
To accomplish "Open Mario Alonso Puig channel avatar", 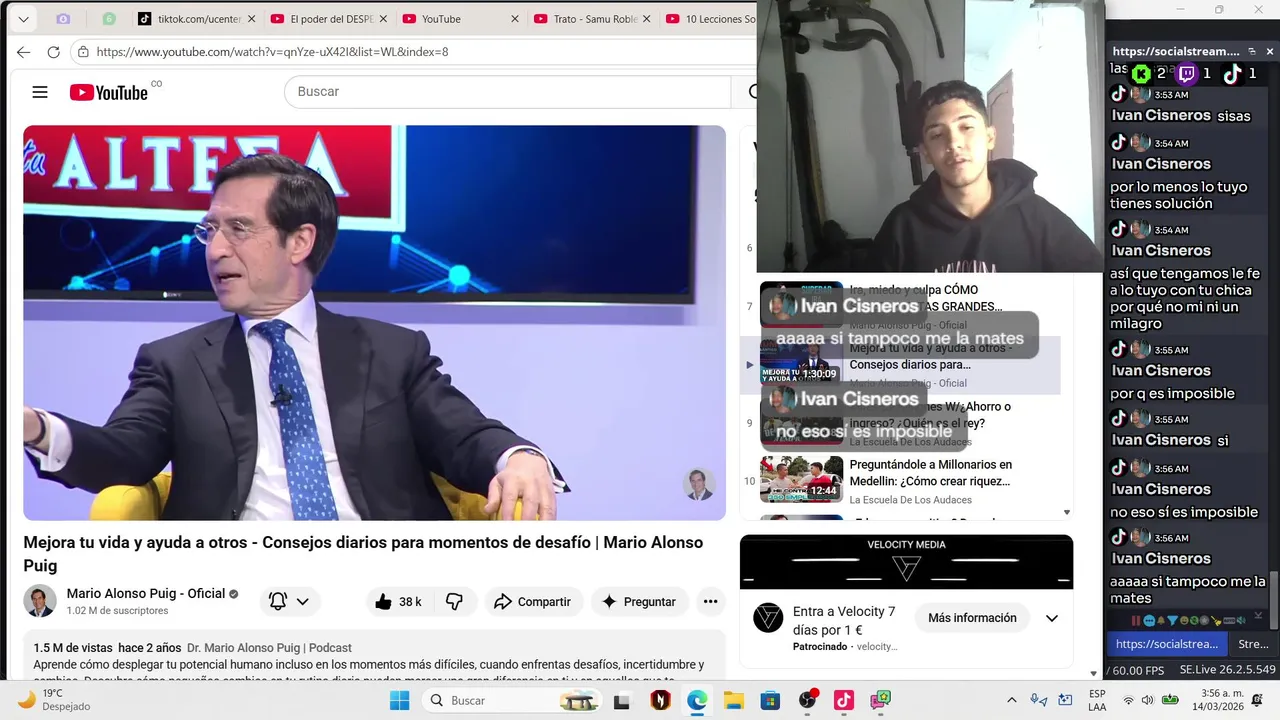I will pos(40,601).
